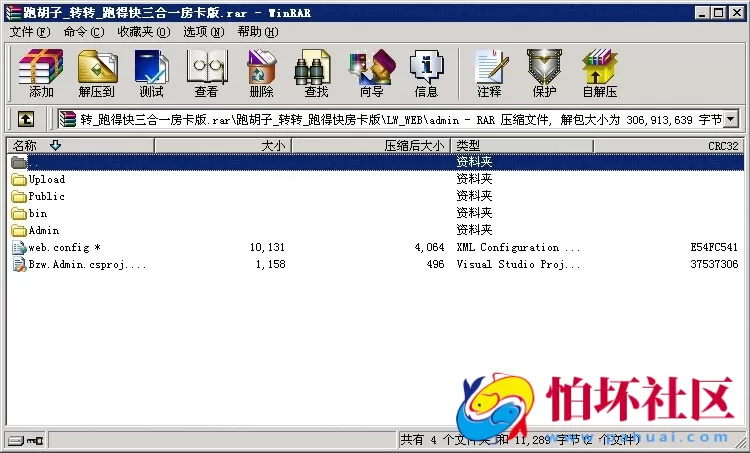Launch the Wizard (向导) icon

click(x=372, y=73)
